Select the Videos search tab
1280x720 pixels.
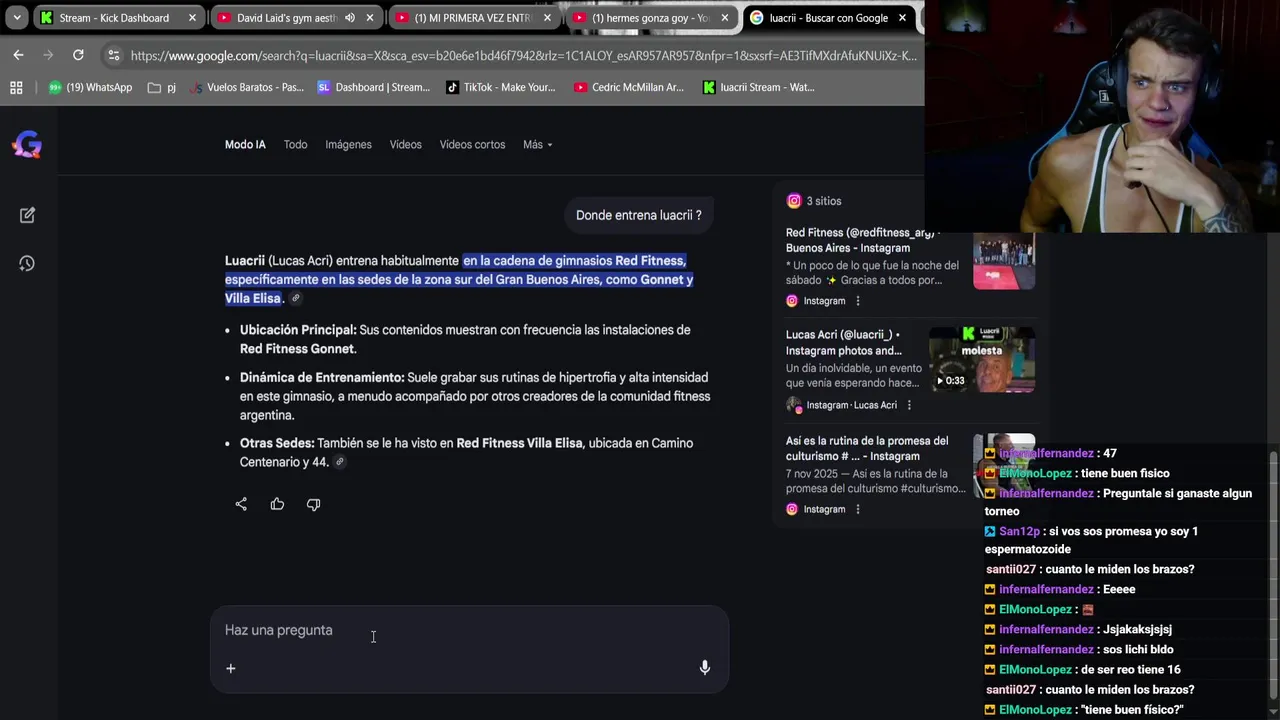405,144
